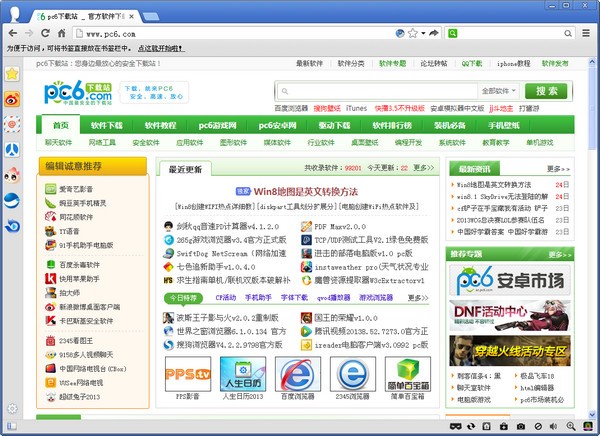Viewport: 600px width, 436px height.
Task: Open sidebar settings gear icon
Action: click(12, 408)
